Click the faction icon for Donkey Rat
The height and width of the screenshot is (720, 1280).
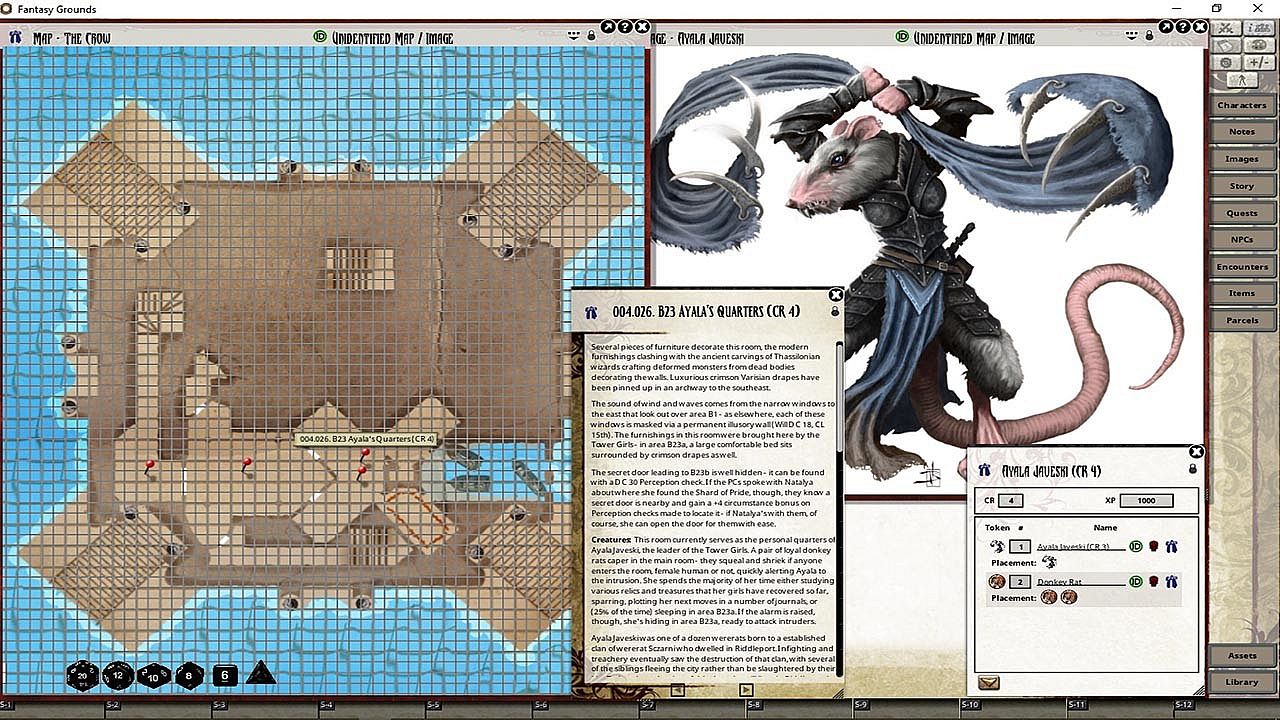(x=1153, y=582)
